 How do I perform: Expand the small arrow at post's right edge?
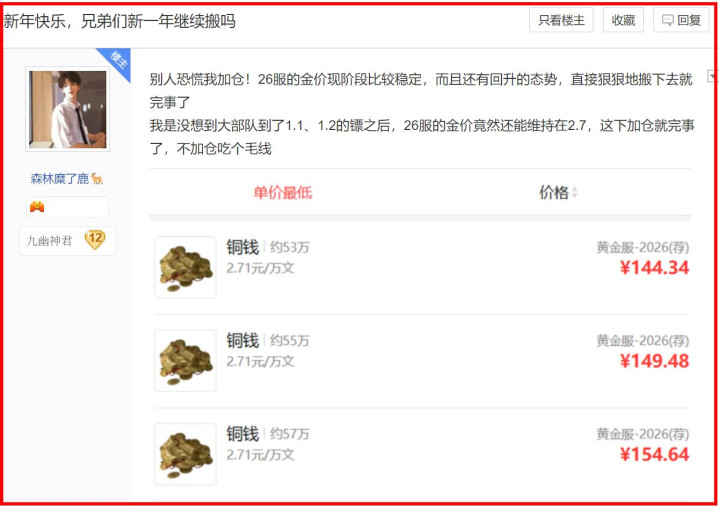(711, 76)
